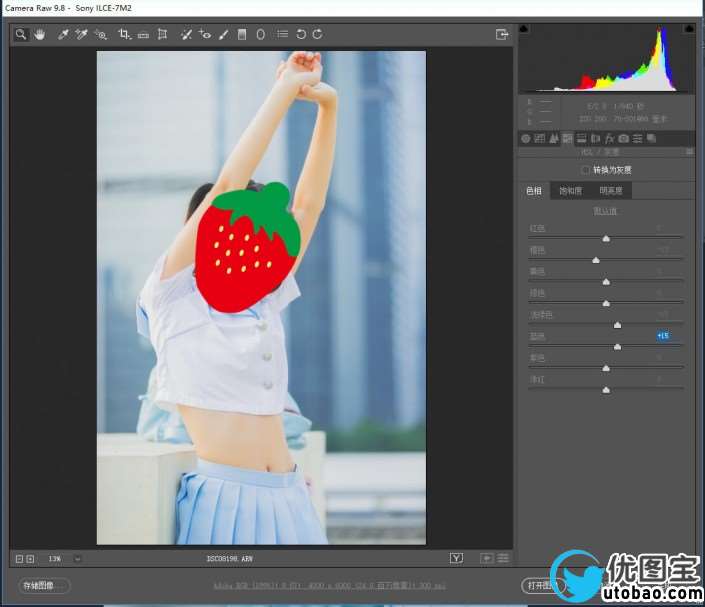Zoom in with the plus button
705x607 pixels.
click(x=30, y=559)
